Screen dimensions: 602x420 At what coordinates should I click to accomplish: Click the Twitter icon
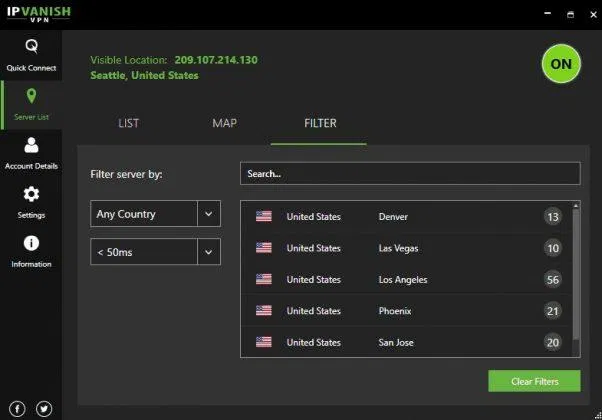44,408
